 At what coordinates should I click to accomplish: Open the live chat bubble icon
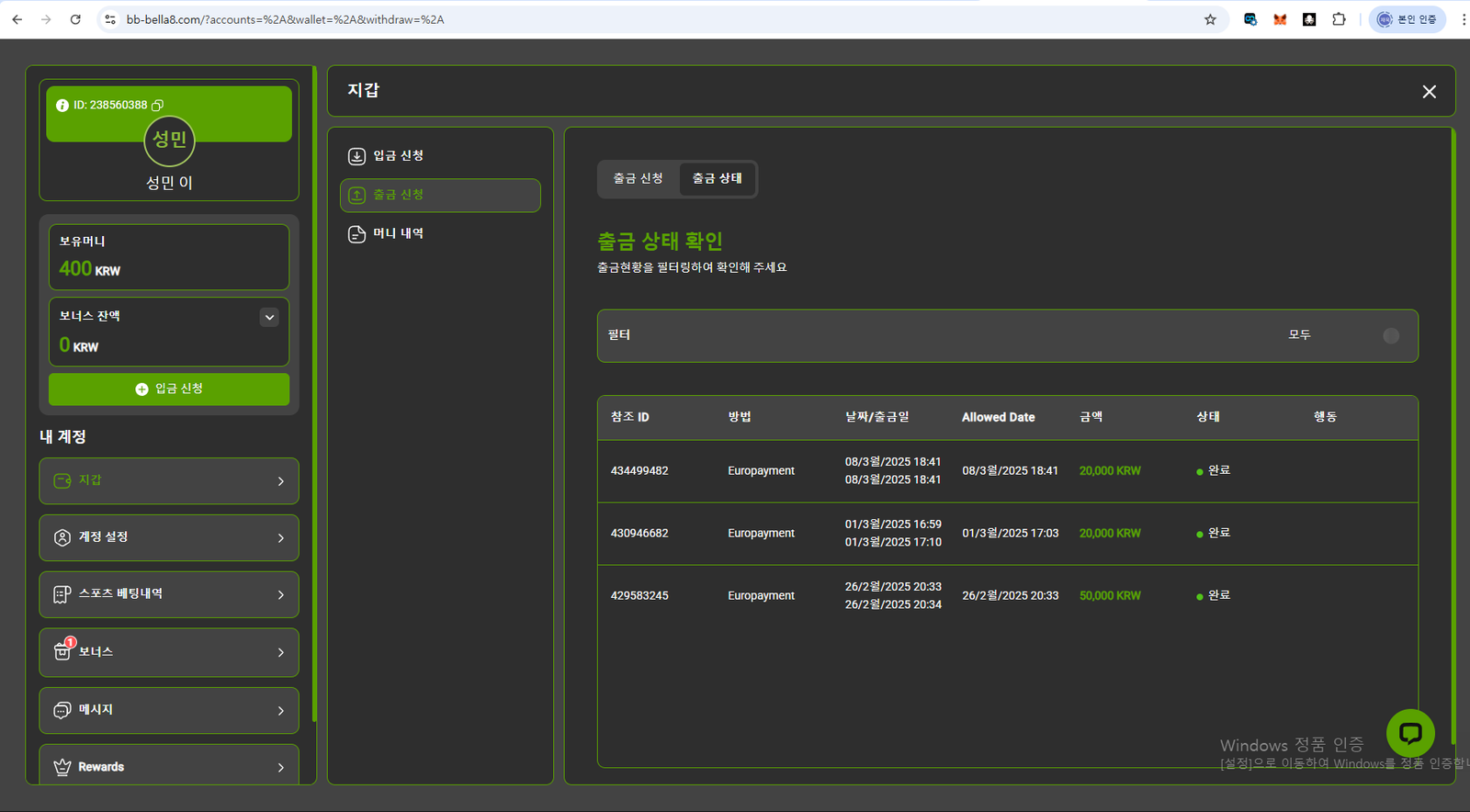1410,733
